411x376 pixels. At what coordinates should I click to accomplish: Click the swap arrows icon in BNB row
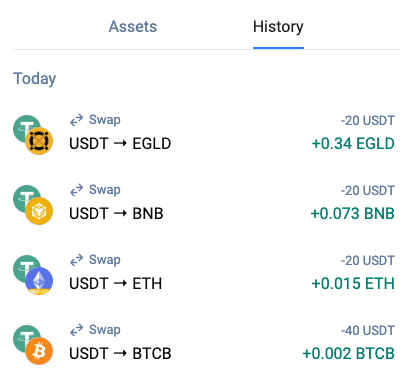(76, 190)
